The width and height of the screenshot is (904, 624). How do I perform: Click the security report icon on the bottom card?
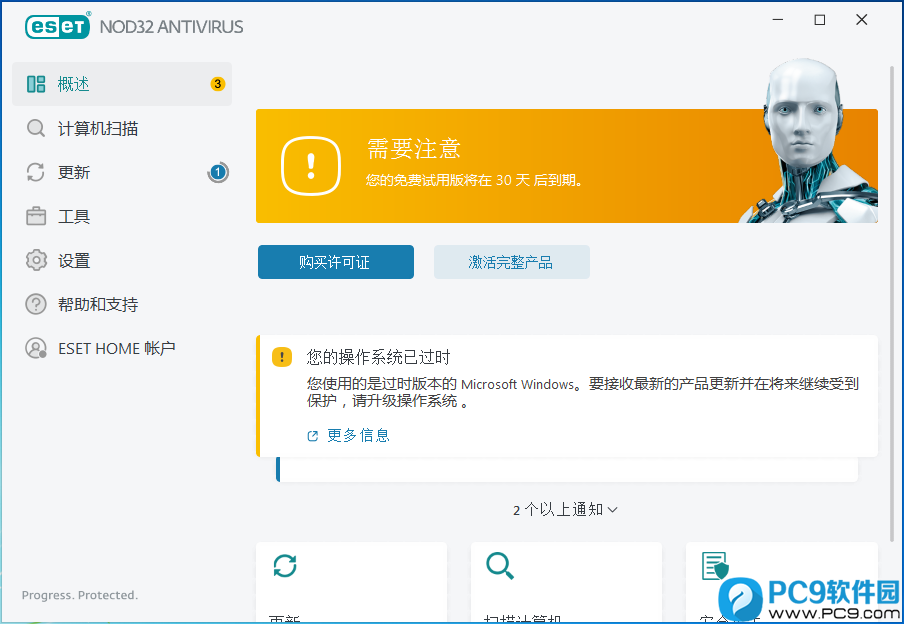click(x=715, y=566)
